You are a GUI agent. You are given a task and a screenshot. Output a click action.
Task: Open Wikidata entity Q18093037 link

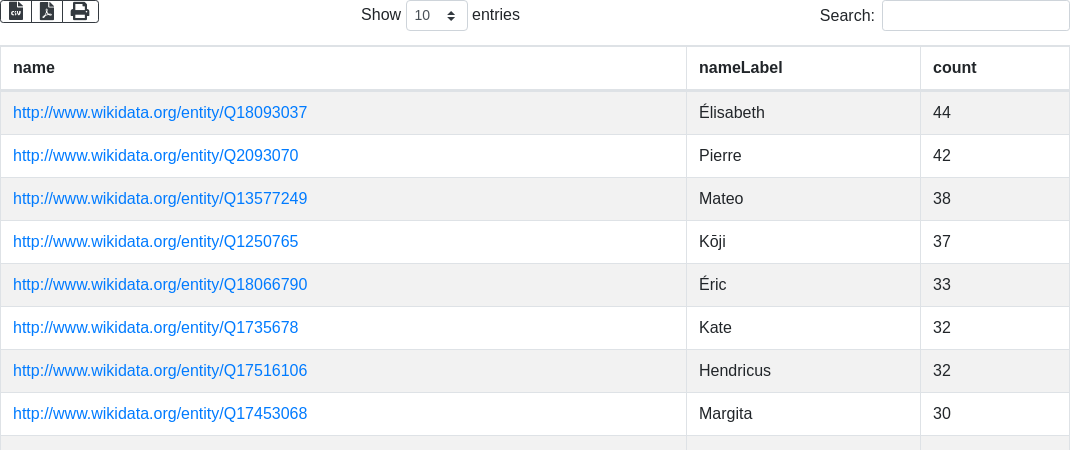tap(160, 113)
